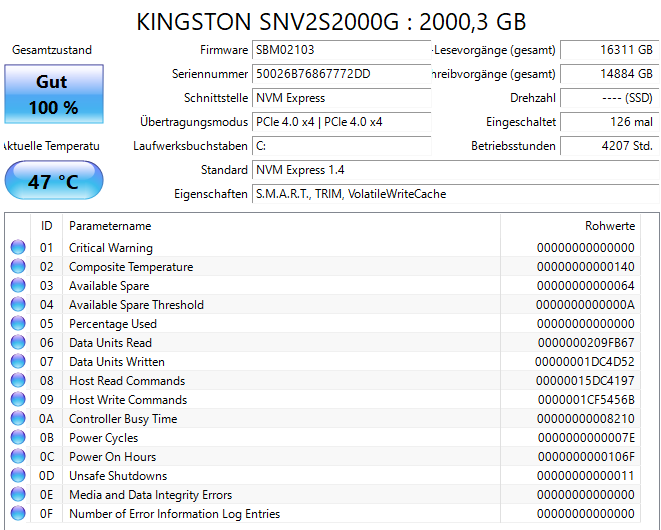This screenshot has width=661, height=530.
Task: Click raw value 0000000000140
Action: click(x=586, y=267)
